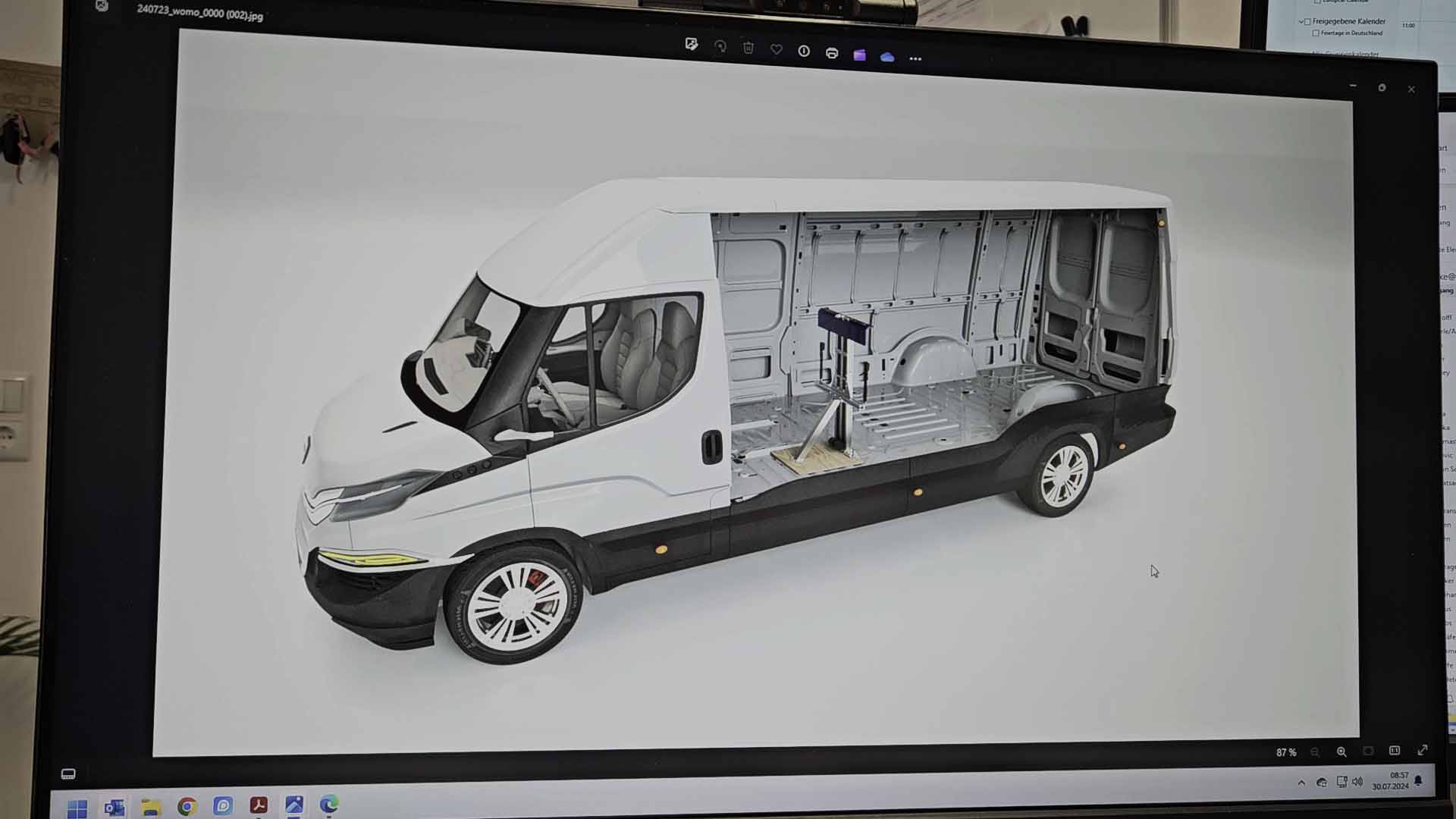Click the file name 240723_womo_0000 (002).jpg
This screenshot has width=1456, height=819.
(200, 12)
